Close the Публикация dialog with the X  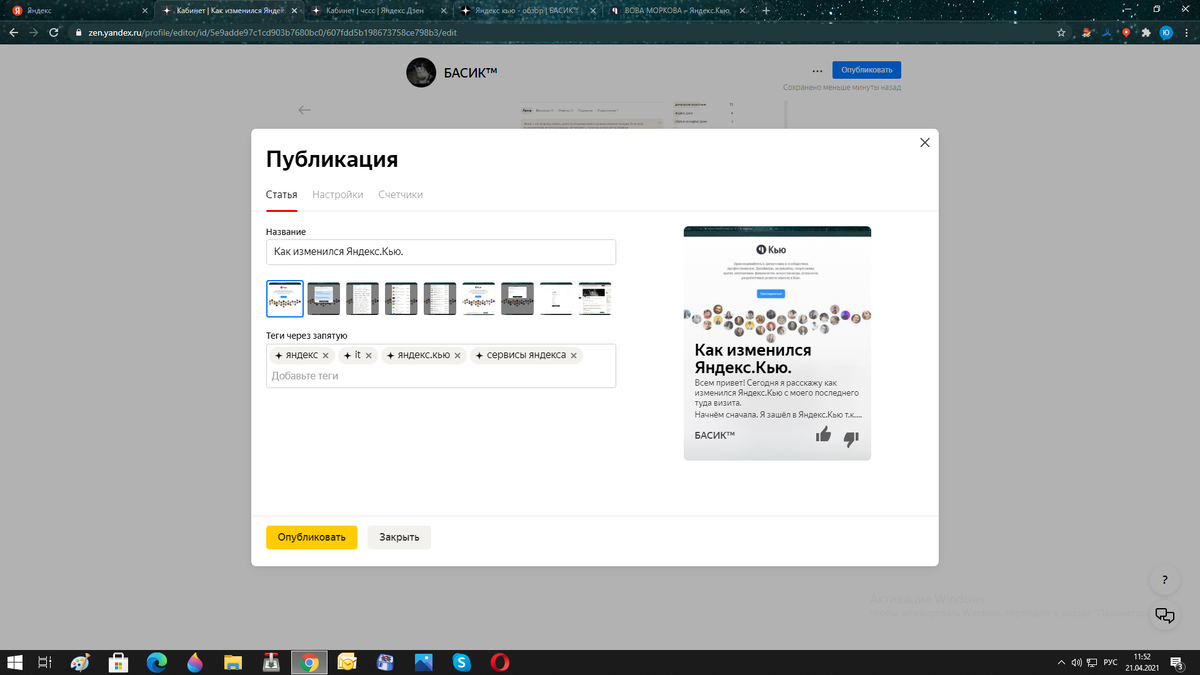point(924,143)
